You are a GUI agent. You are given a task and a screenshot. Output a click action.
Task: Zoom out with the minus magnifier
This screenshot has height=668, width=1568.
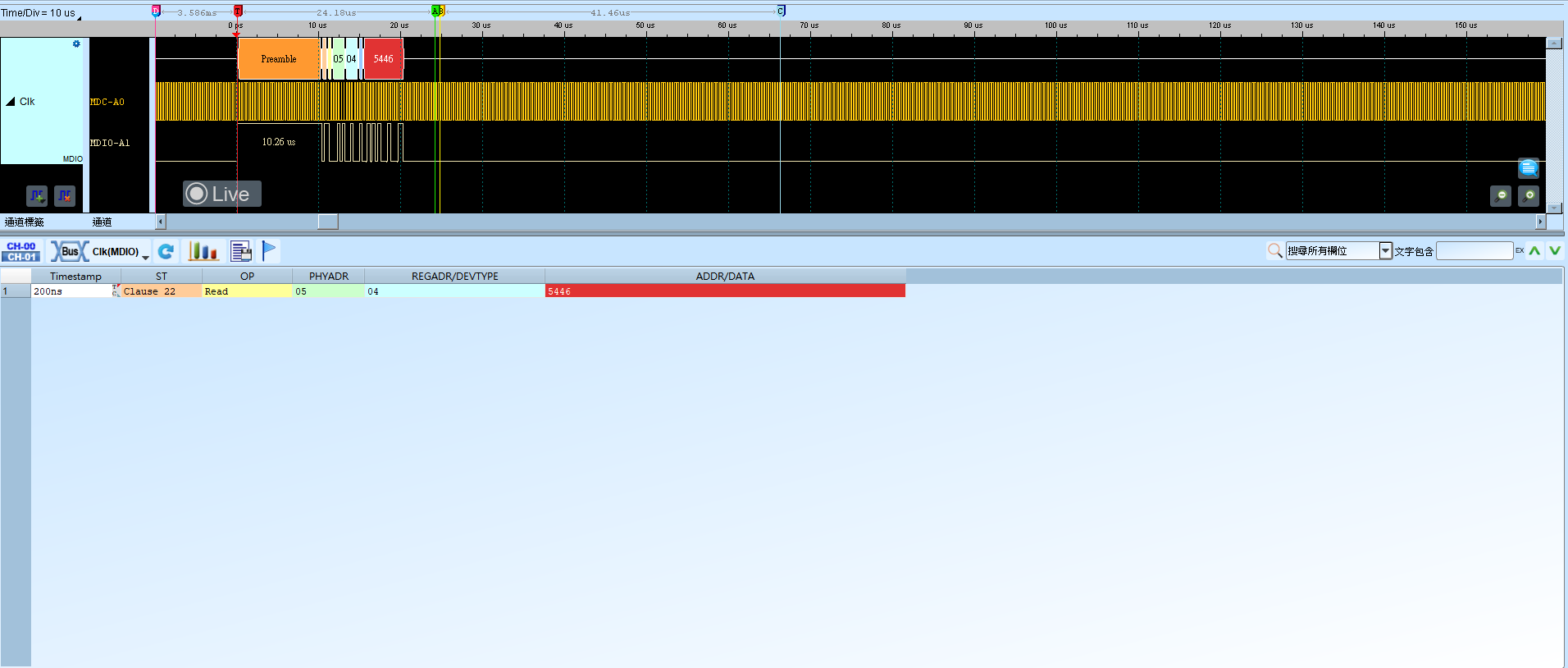pyautogui.click(x=1501, y=195)
